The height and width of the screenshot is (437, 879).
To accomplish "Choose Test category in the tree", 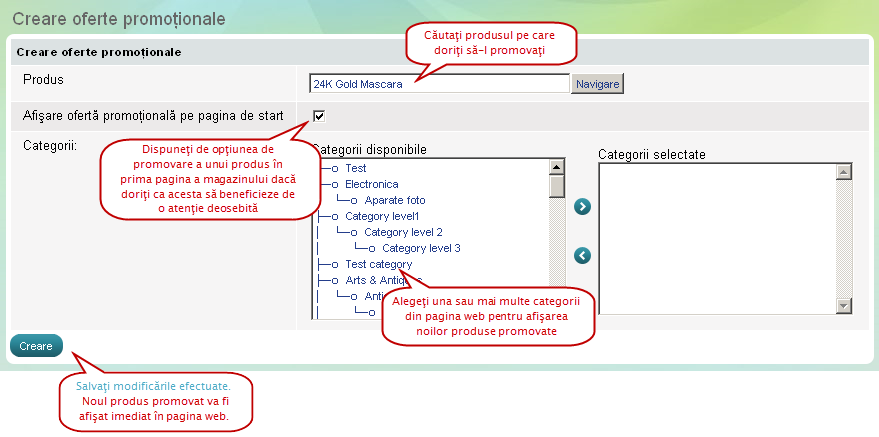I will click(378, 264).
